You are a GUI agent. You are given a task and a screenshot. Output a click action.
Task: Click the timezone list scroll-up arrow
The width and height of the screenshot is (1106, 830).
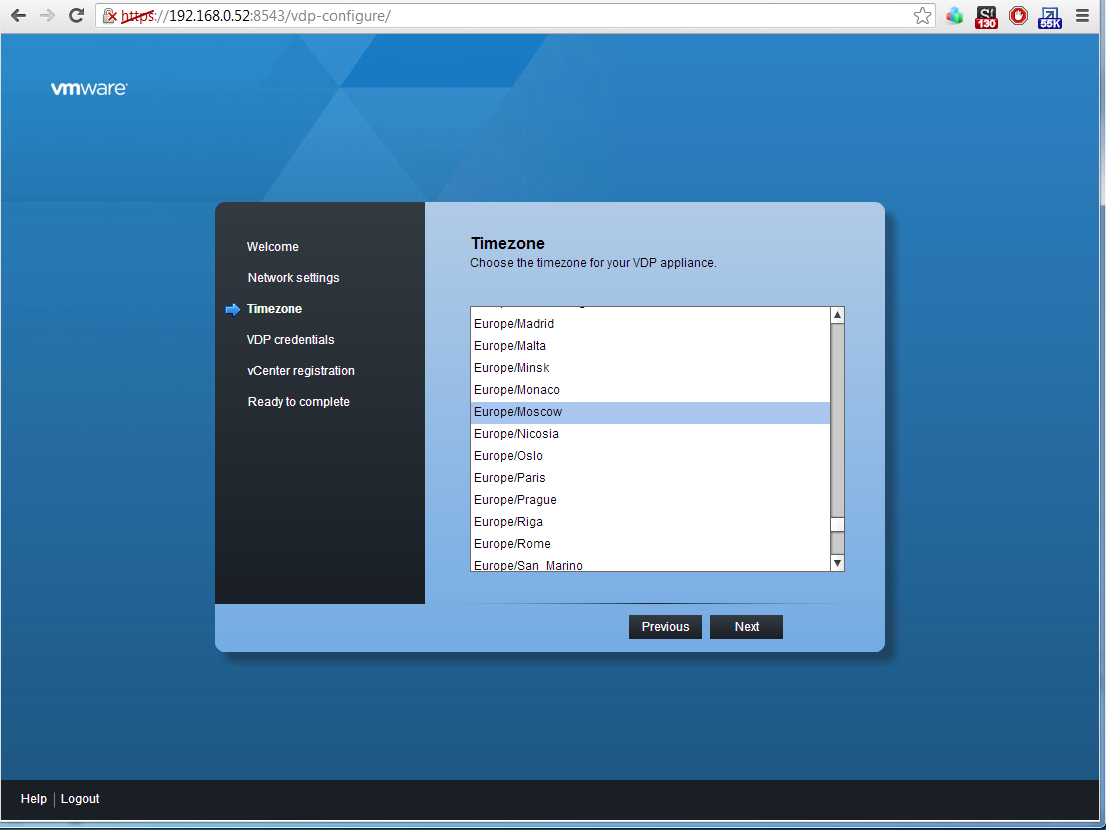[x=837, y=315]
